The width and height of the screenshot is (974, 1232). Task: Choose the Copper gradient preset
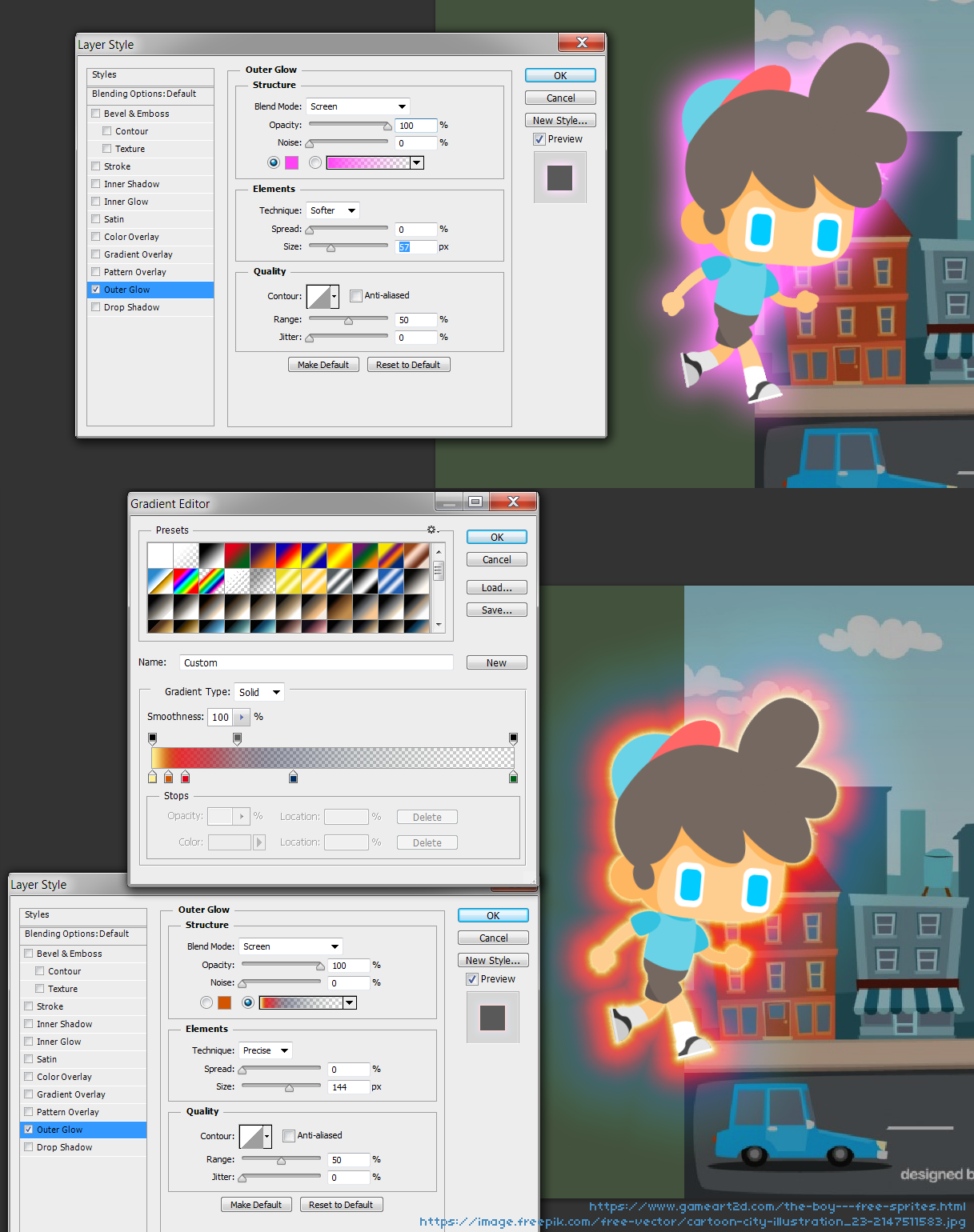pos(417,555)
